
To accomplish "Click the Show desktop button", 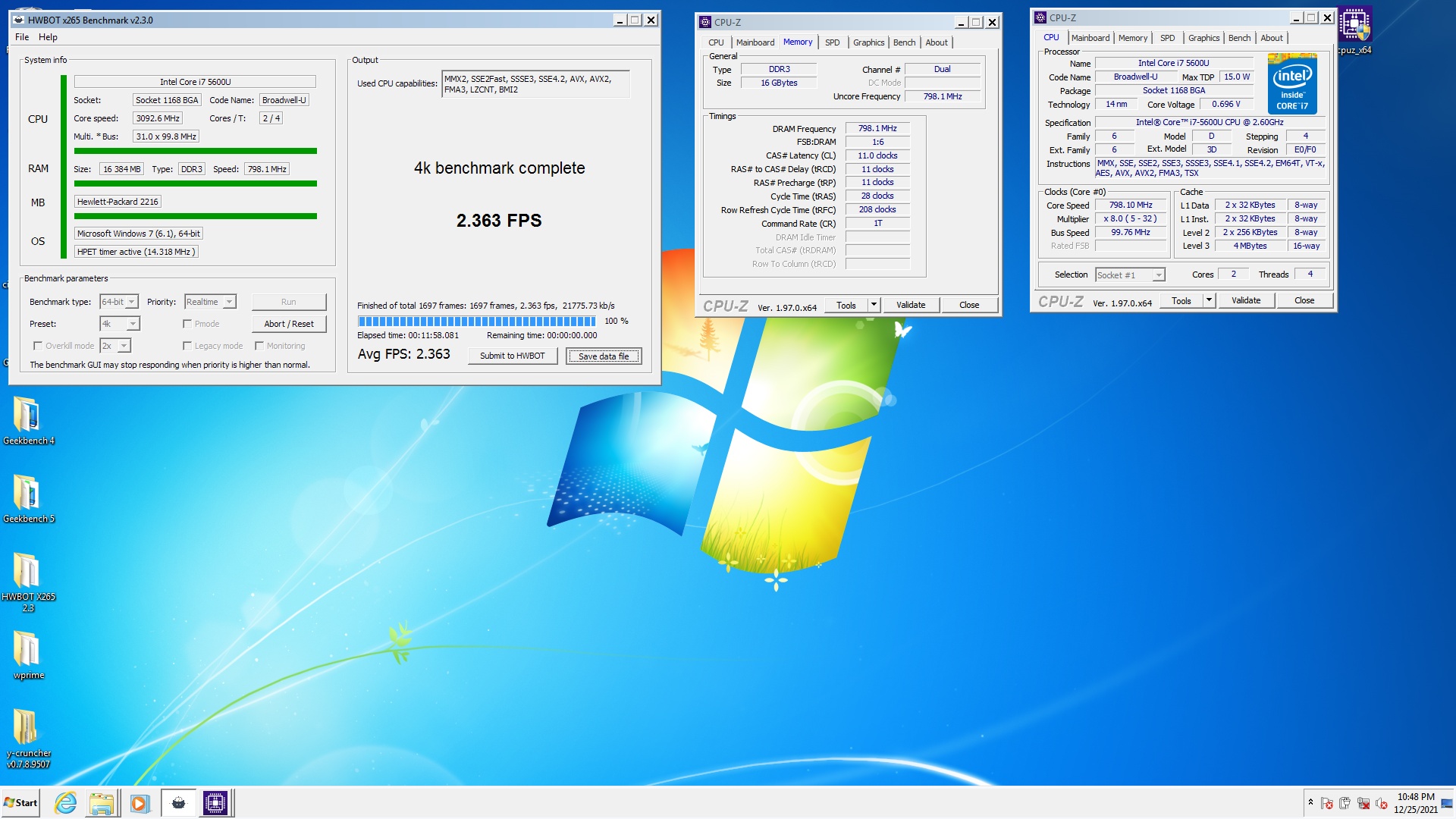I will [x=1447, y=803].
